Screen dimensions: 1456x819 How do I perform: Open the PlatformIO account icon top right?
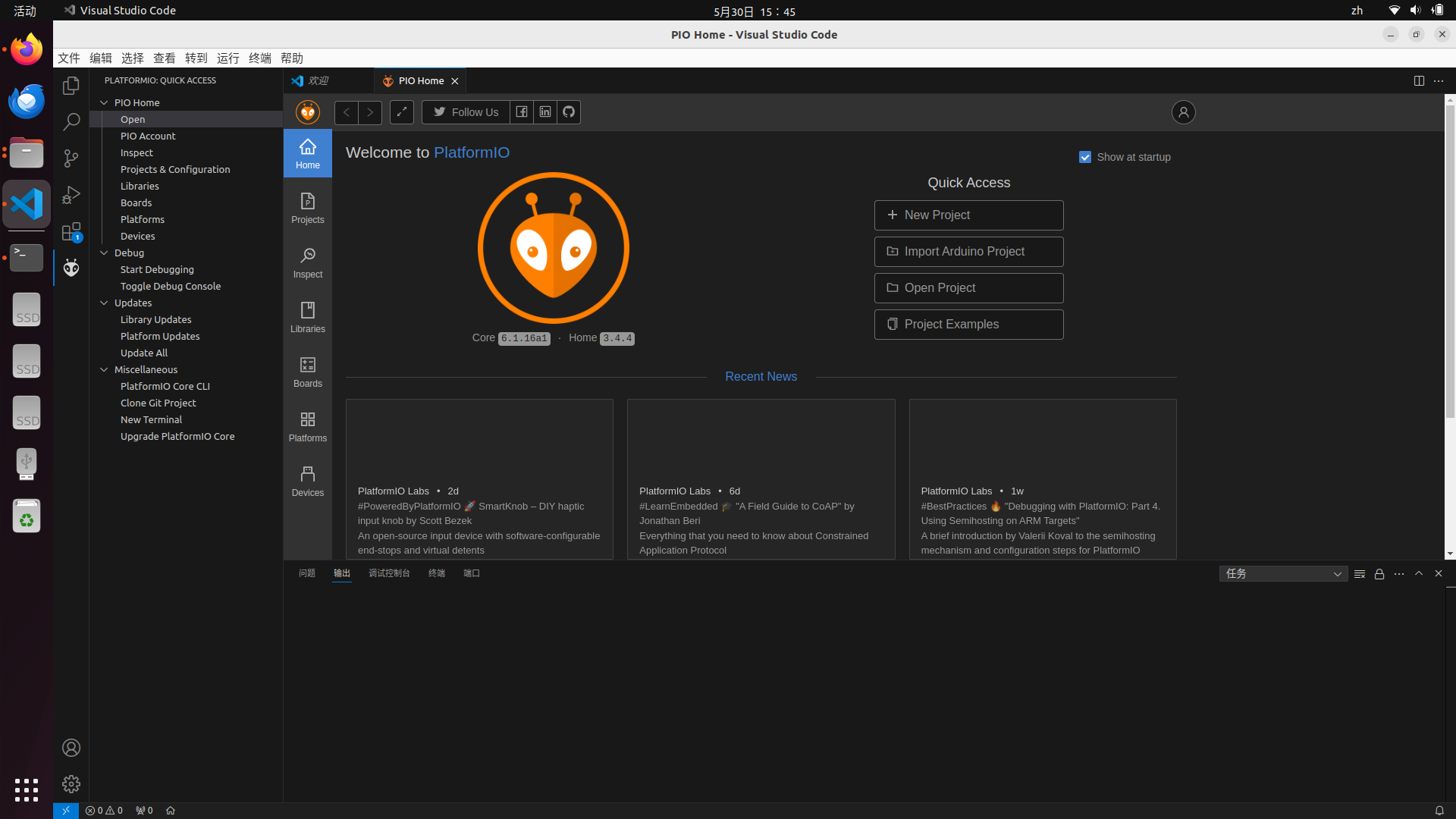tap(1183, 112)
